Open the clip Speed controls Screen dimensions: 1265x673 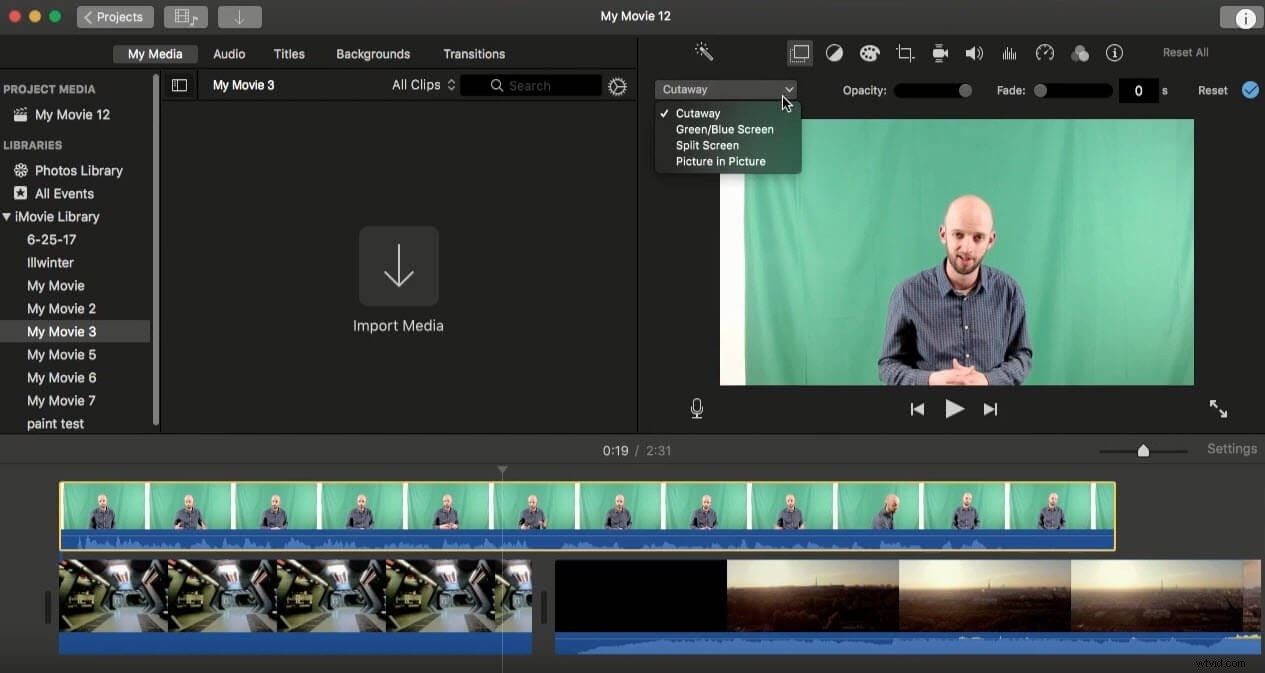coord(1044,52)
